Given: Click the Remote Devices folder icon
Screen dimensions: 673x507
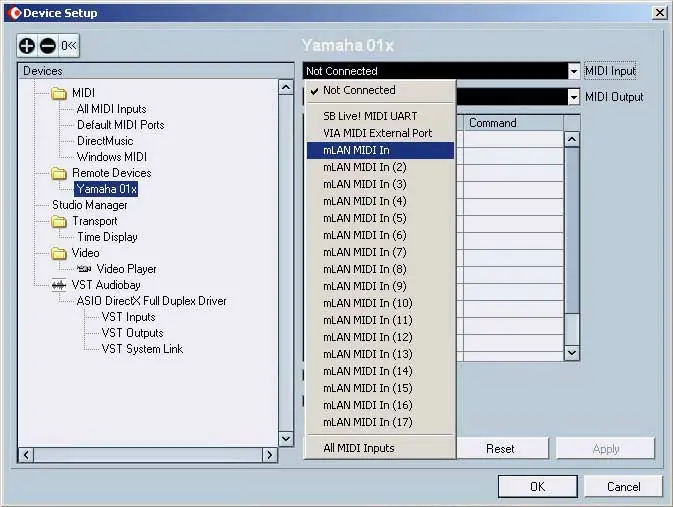Looking at the screenshot, I should click(x=59, y=173).
